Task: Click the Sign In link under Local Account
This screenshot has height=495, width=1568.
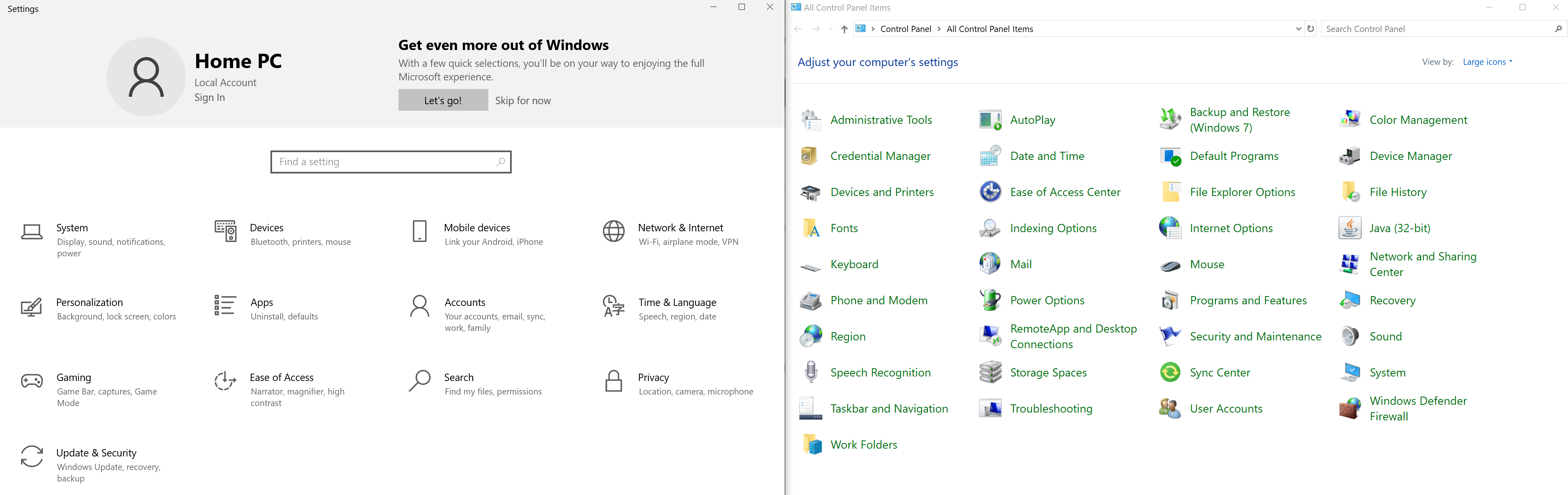Action: 209,97
